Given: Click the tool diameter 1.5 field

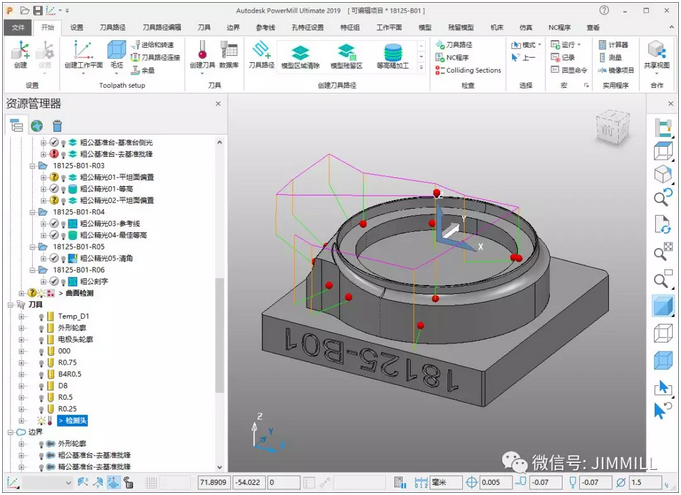Looking at the screenshot, I should click(x=645, y=482).
